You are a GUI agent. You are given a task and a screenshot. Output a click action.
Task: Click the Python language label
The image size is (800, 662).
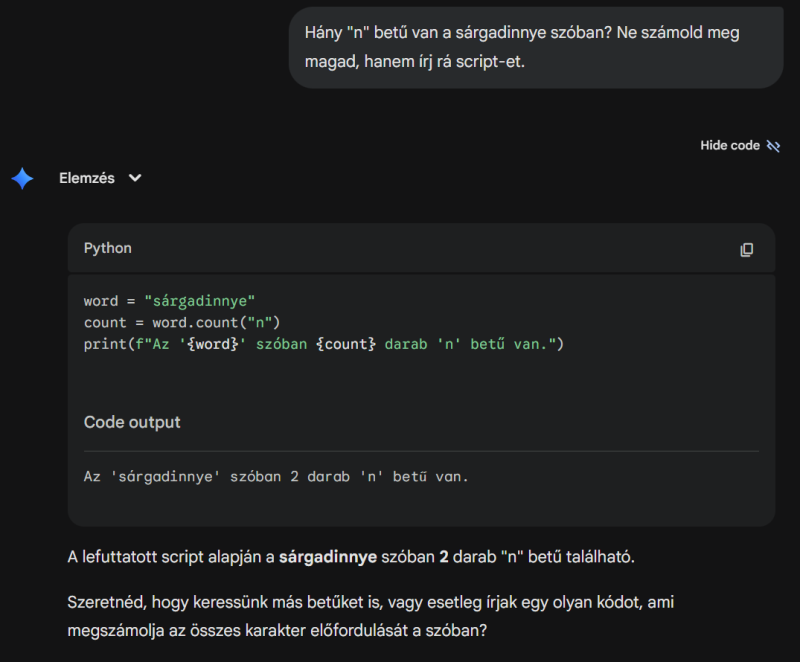click(108, 248)
